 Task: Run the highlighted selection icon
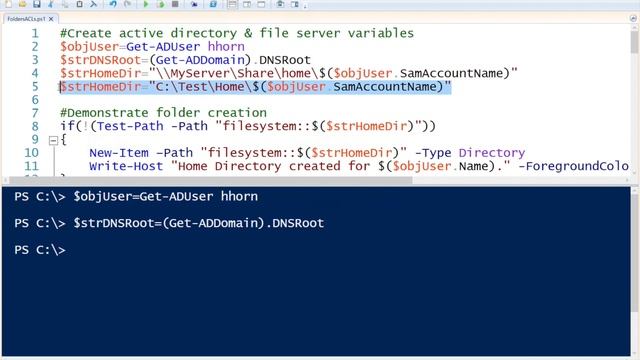pos(161,4)
